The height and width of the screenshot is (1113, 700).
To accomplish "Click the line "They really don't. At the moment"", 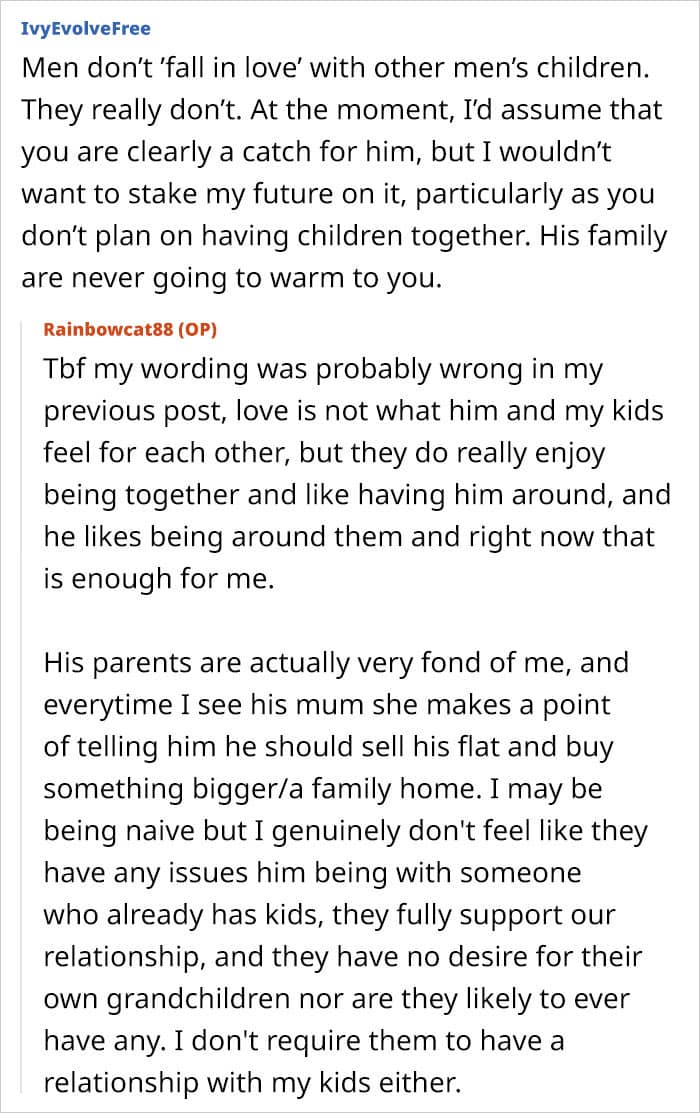I will pyautogui.click(x=343, y=113).
